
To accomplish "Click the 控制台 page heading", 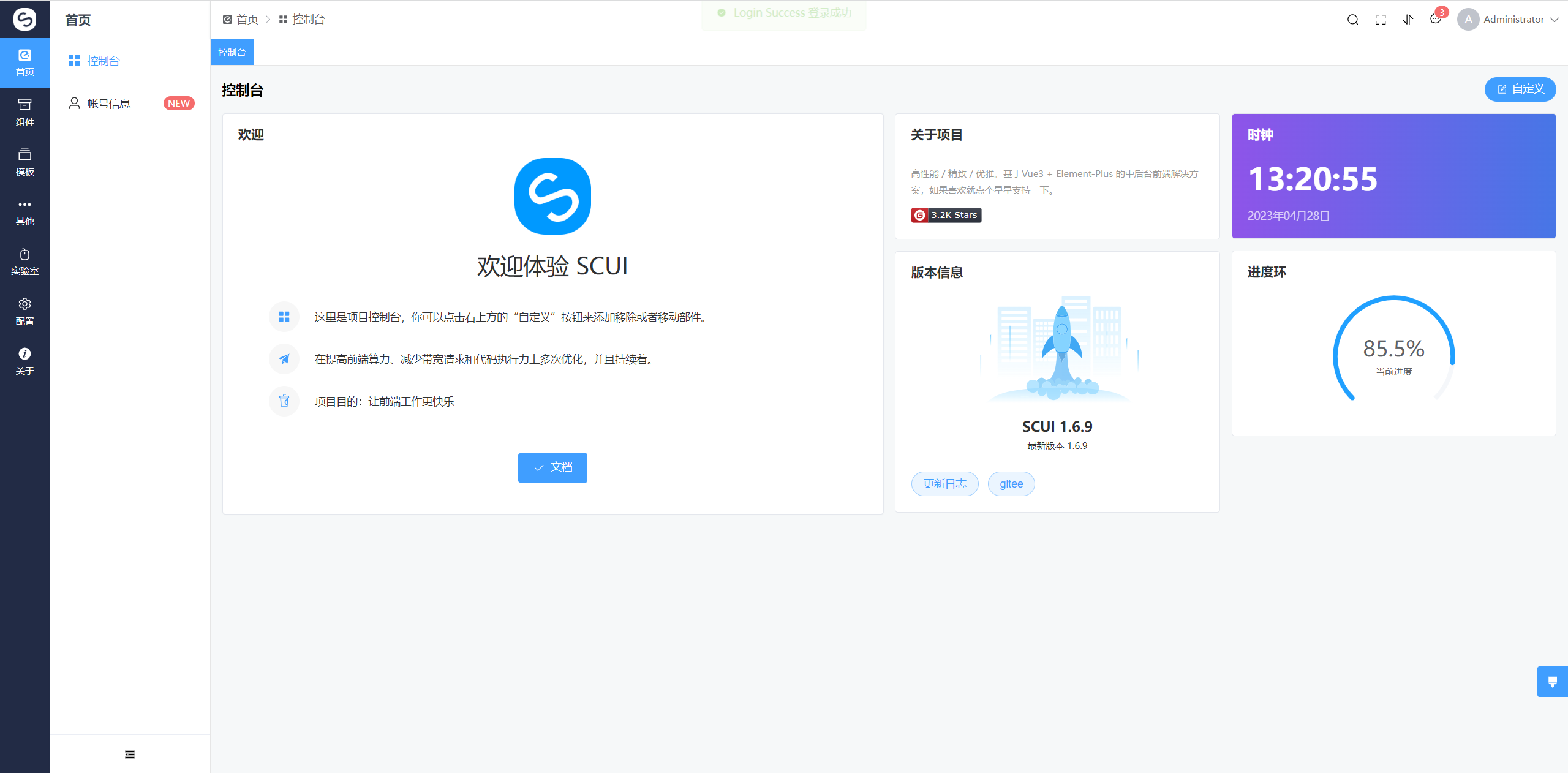I will click(243, 90).
